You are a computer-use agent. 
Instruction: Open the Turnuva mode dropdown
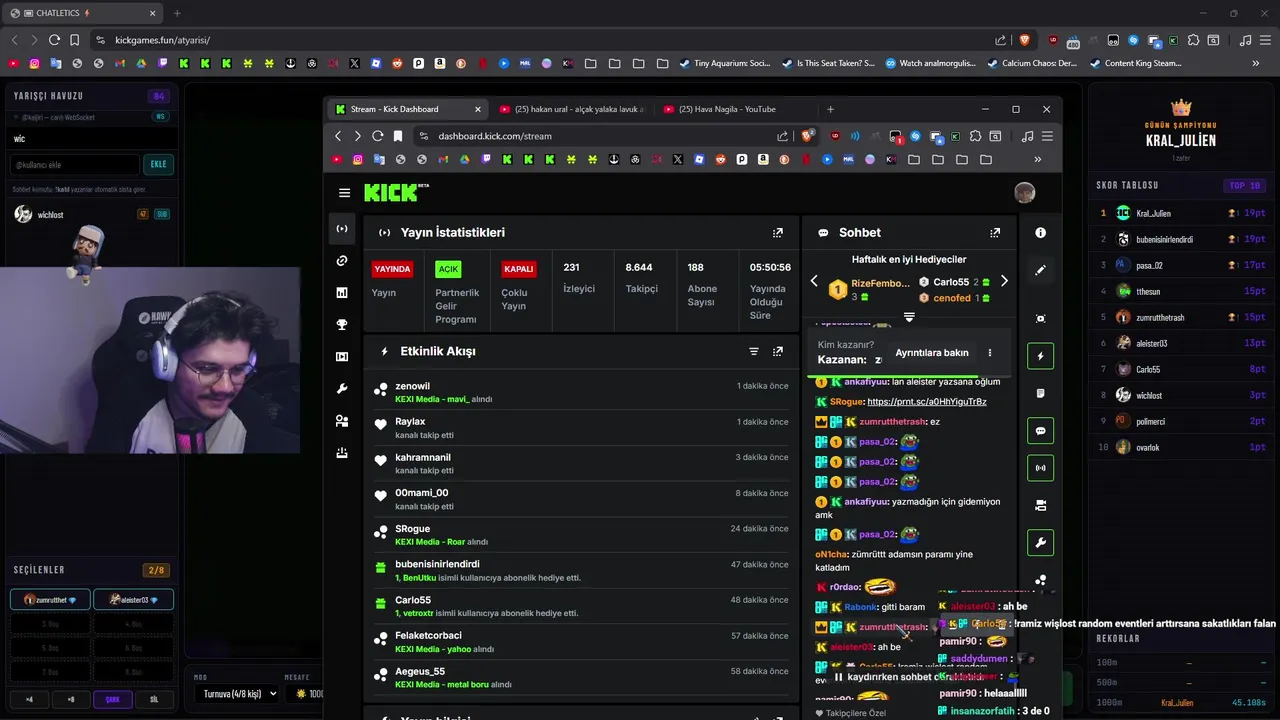(x=240, y=693)
